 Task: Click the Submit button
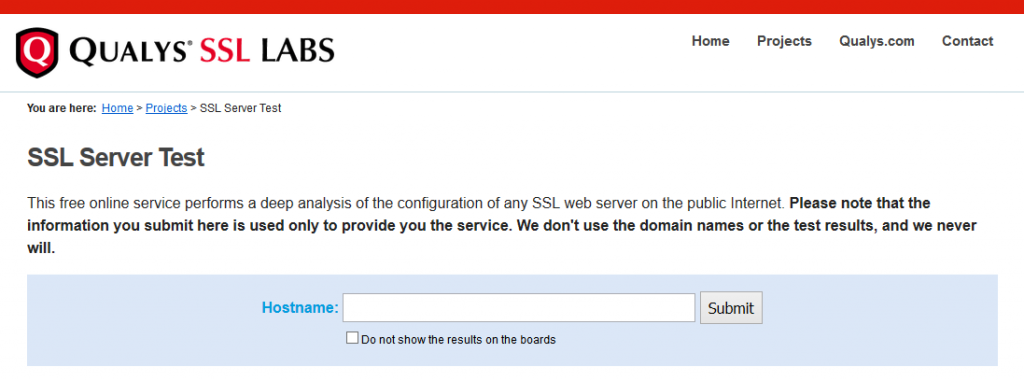(x=731, y=308)
